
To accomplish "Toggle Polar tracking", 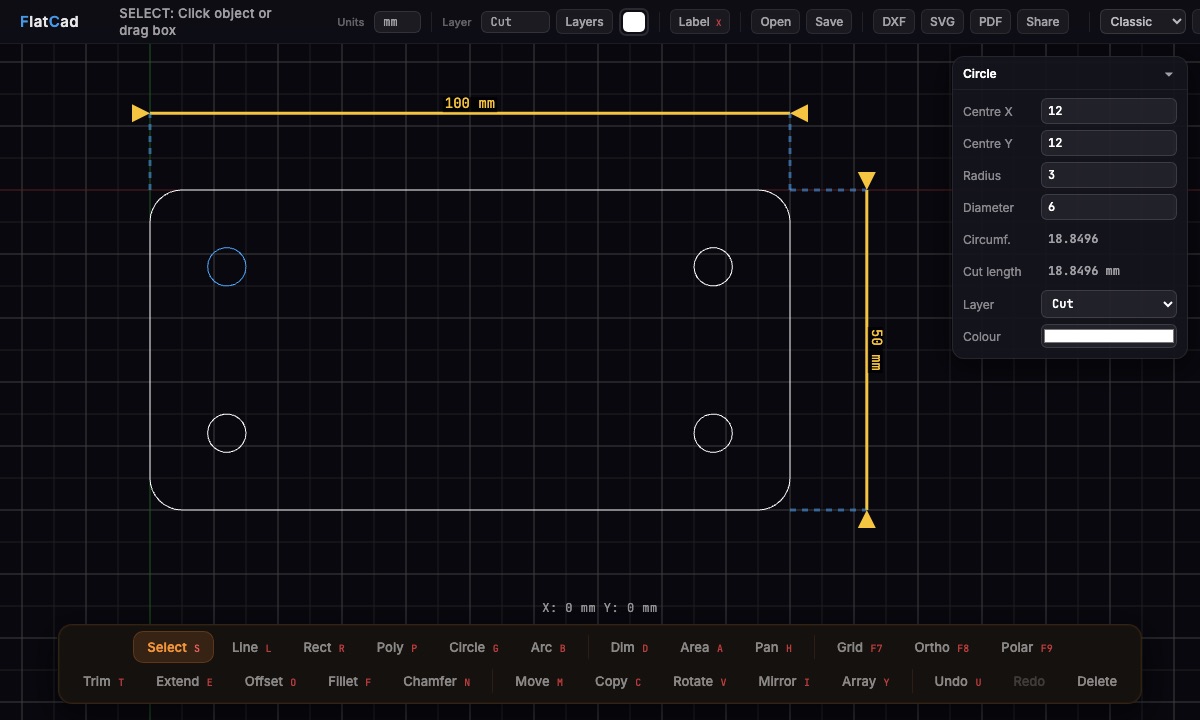I will (1026, 647).
